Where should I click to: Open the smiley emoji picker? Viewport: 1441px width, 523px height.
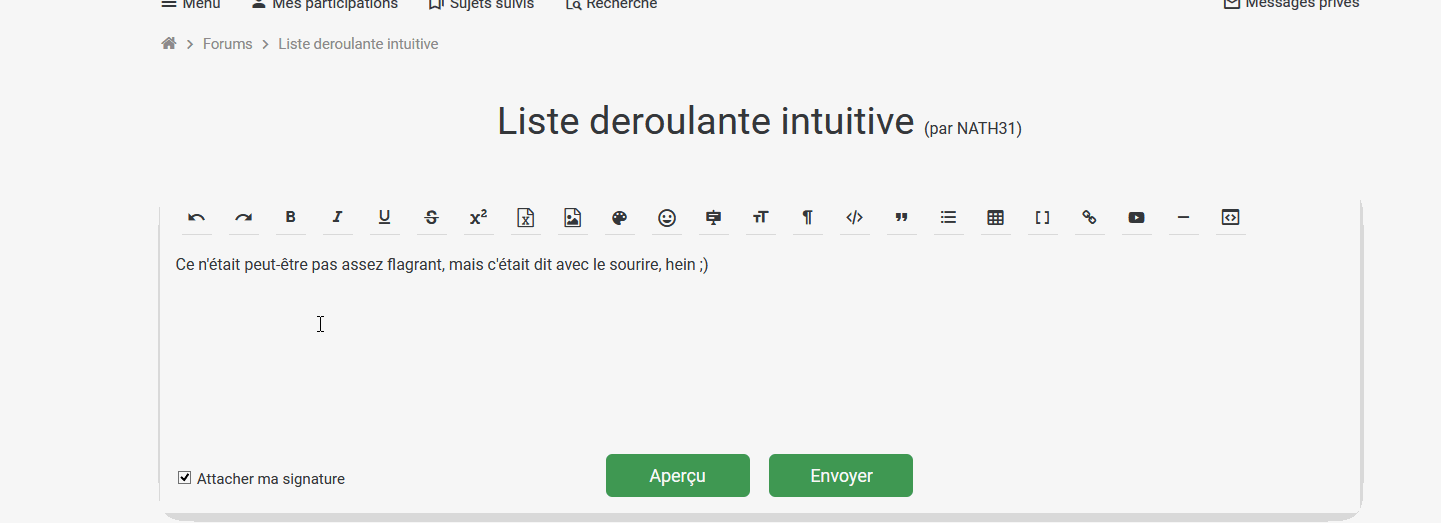coord(667,218)
